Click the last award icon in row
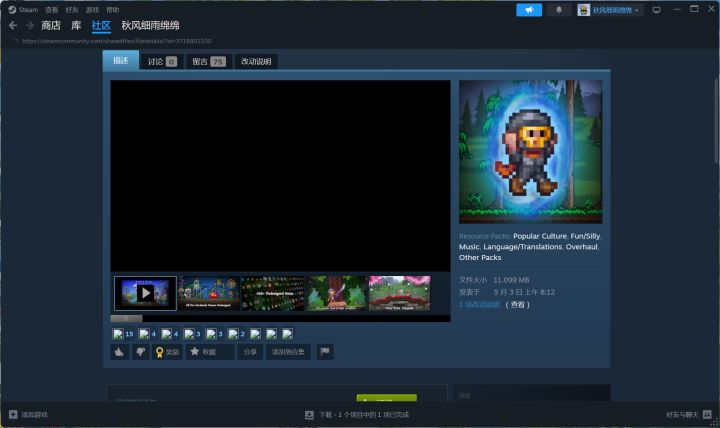 point(287,334)
